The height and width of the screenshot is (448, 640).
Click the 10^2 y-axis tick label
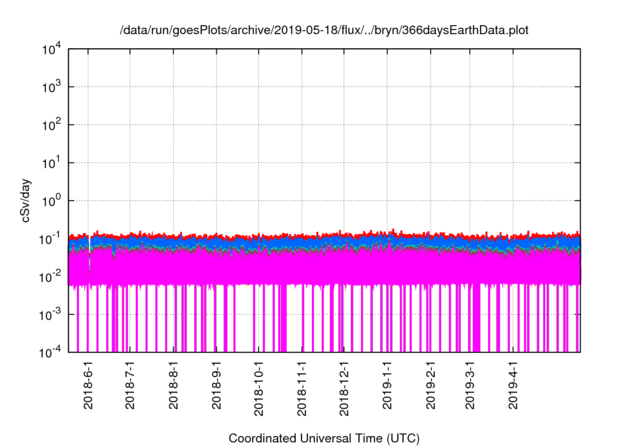51,125
